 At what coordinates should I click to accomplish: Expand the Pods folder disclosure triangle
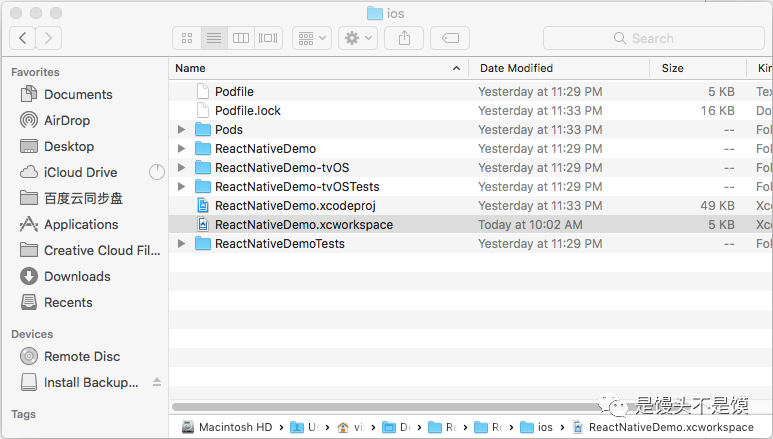[x=181, y=130]
